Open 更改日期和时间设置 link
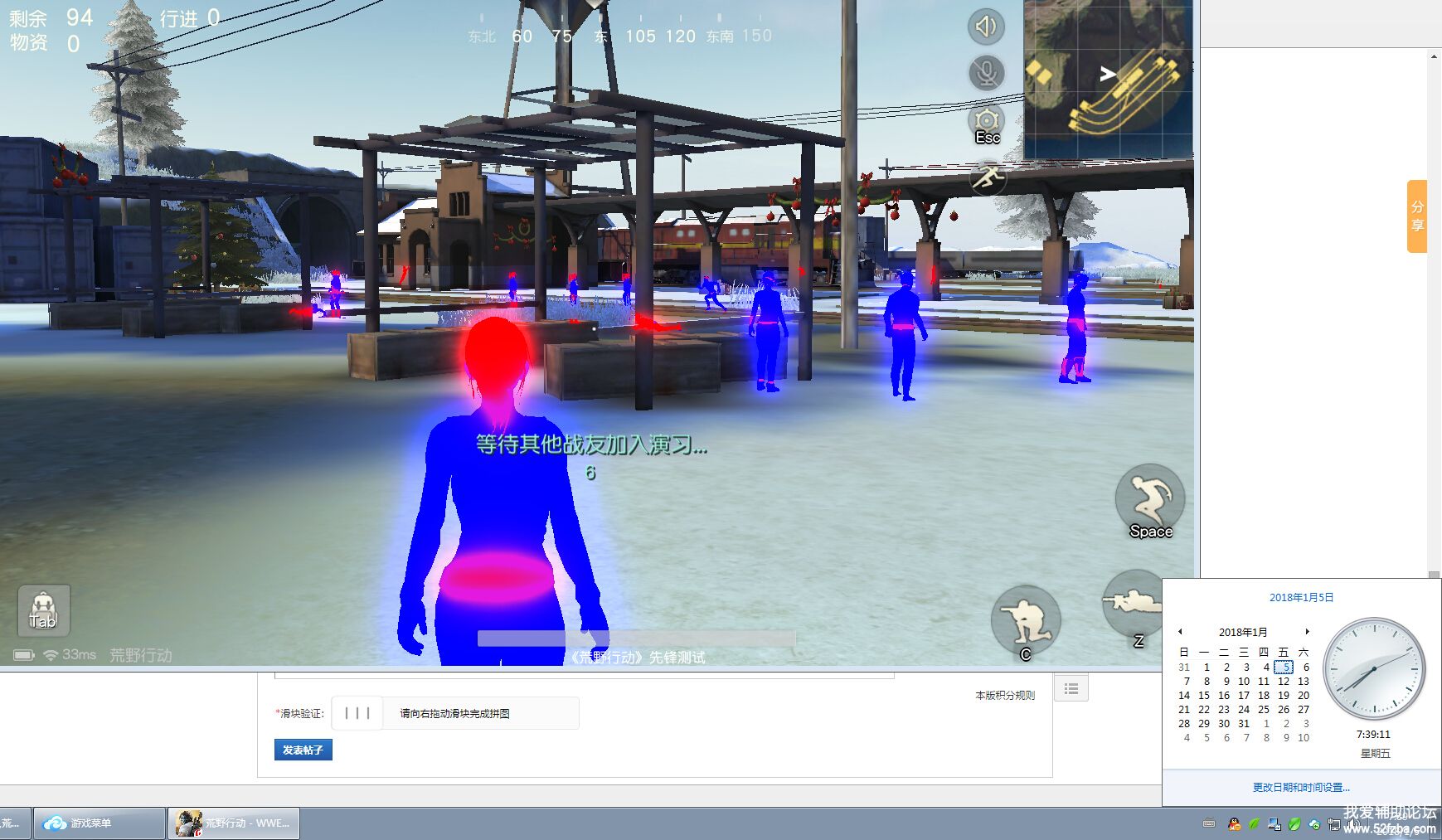This screenshot has height=840, width=1442. point(1301,787)
